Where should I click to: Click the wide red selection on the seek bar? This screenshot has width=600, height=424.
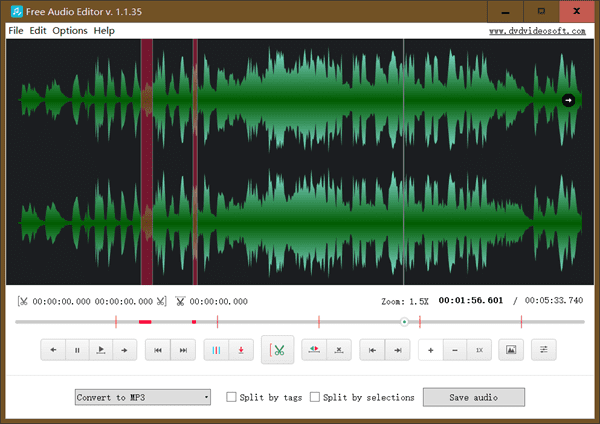[x=145, y=322]
